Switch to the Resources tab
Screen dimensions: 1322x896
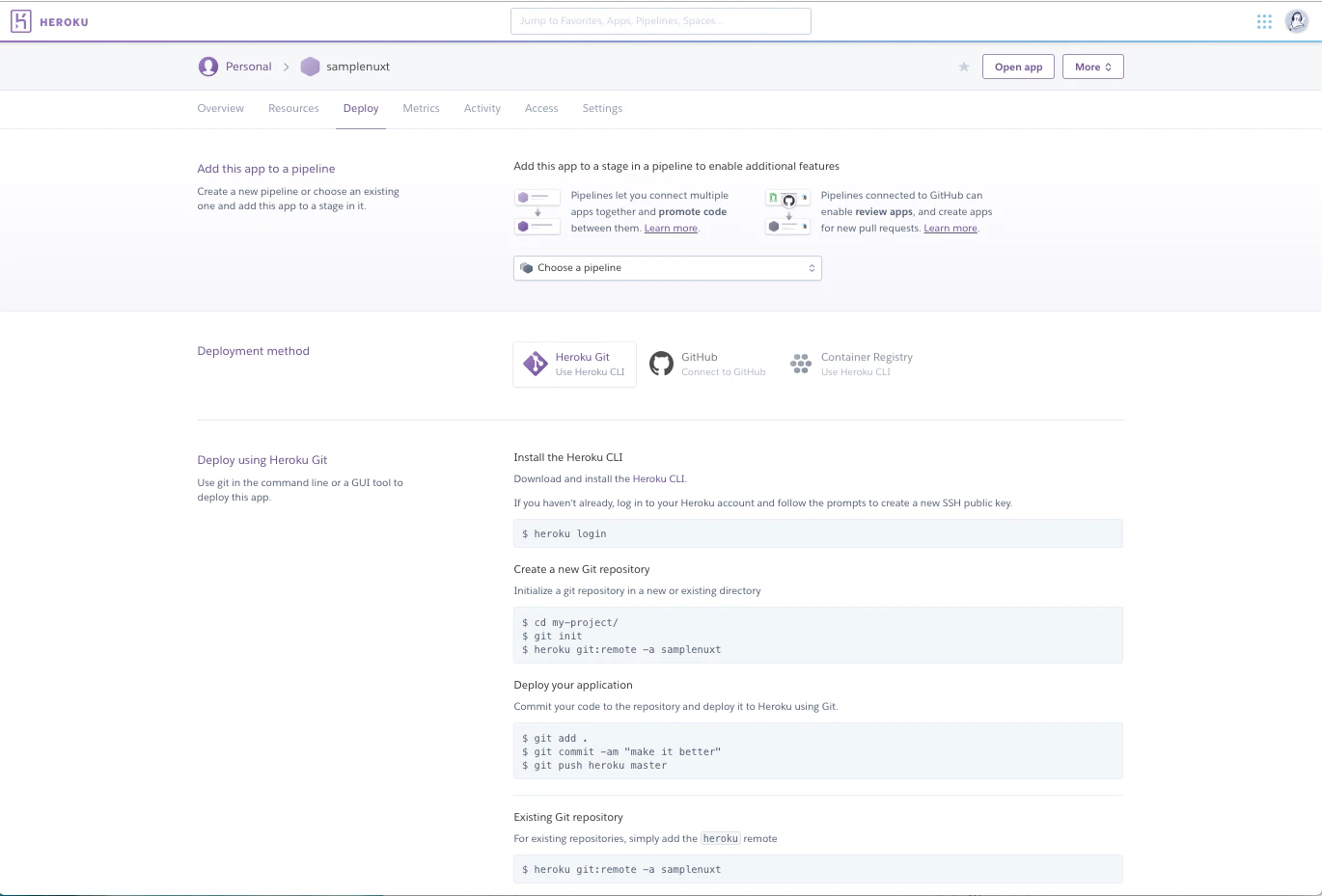pyautogui.click(x=293, y=108)
